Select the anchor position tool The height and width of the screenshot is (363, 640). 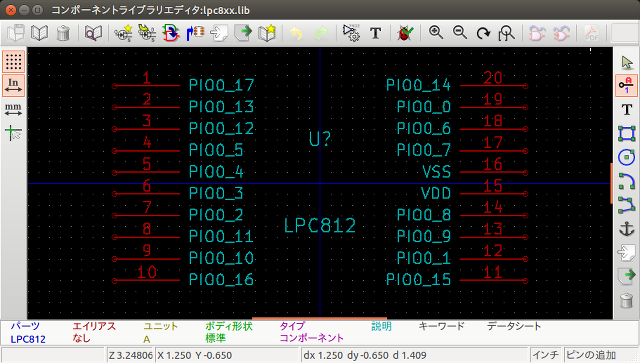pos(626,229)
